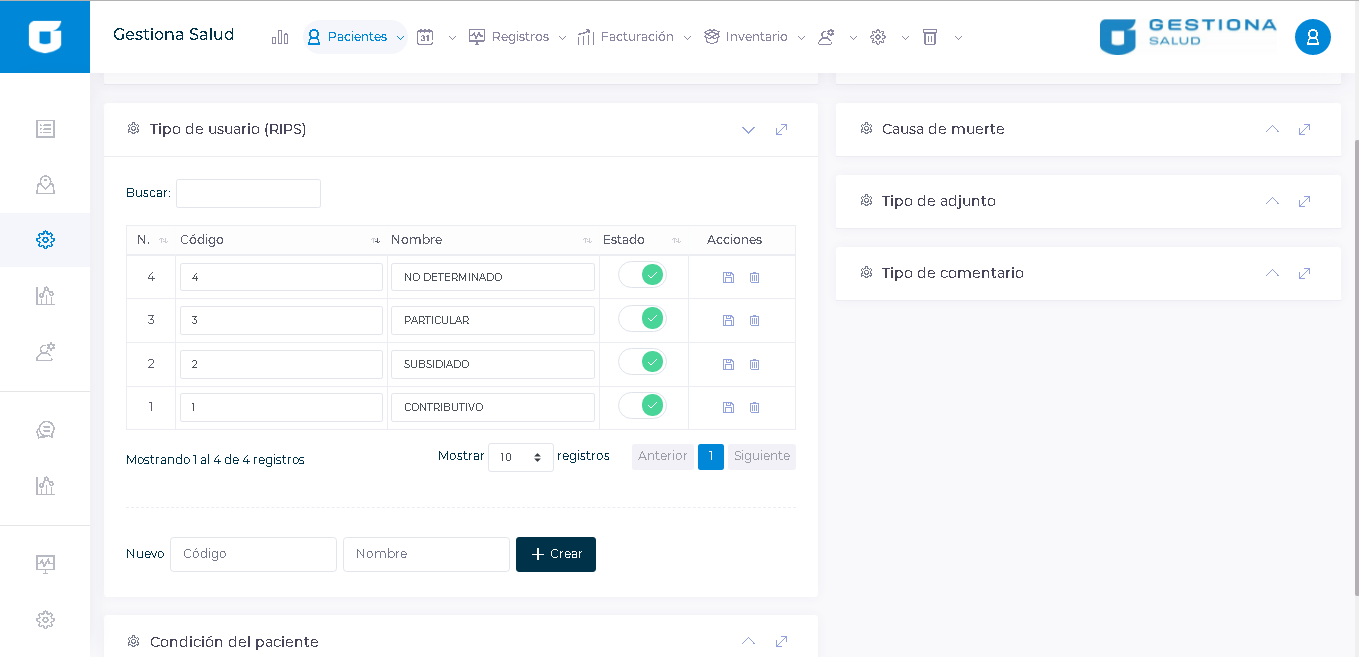Click the Crear button

[x=556, y=554]
